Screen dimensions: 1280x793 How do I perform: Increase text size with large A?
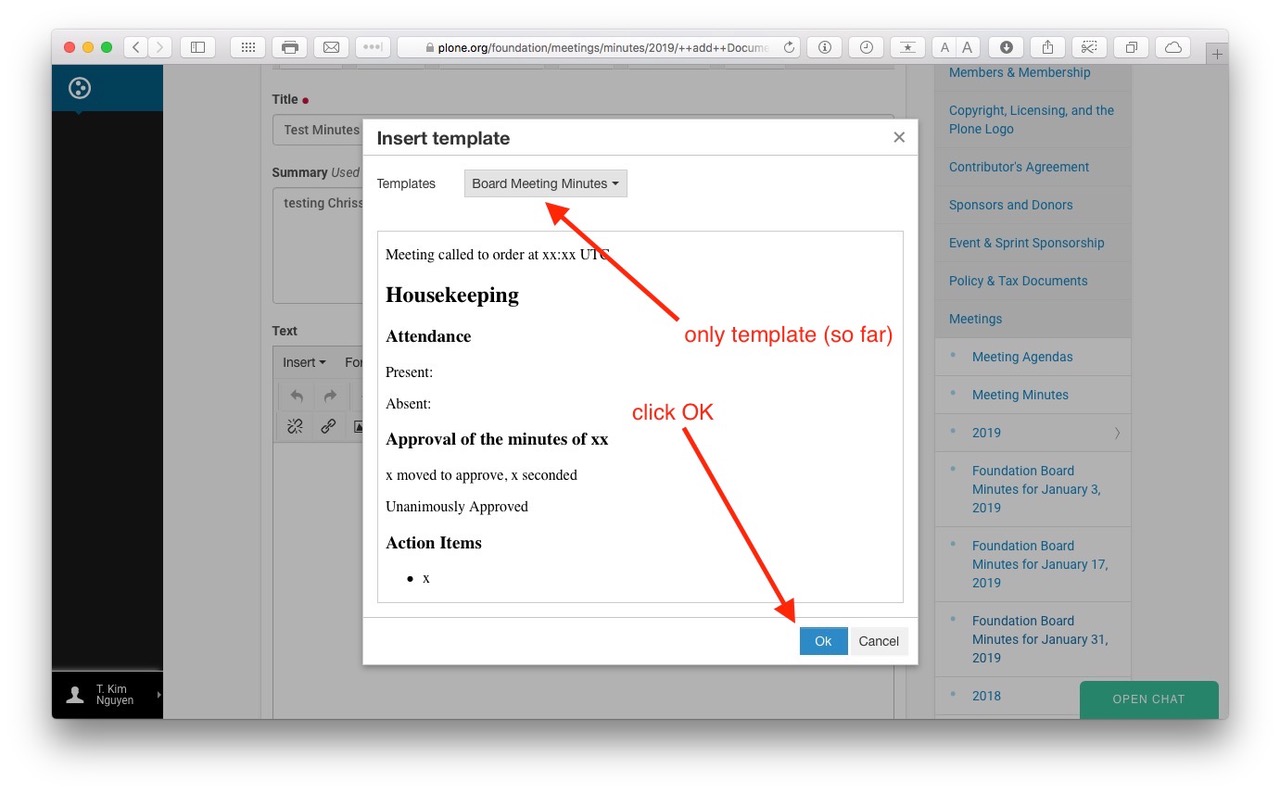tap(967, 47)
